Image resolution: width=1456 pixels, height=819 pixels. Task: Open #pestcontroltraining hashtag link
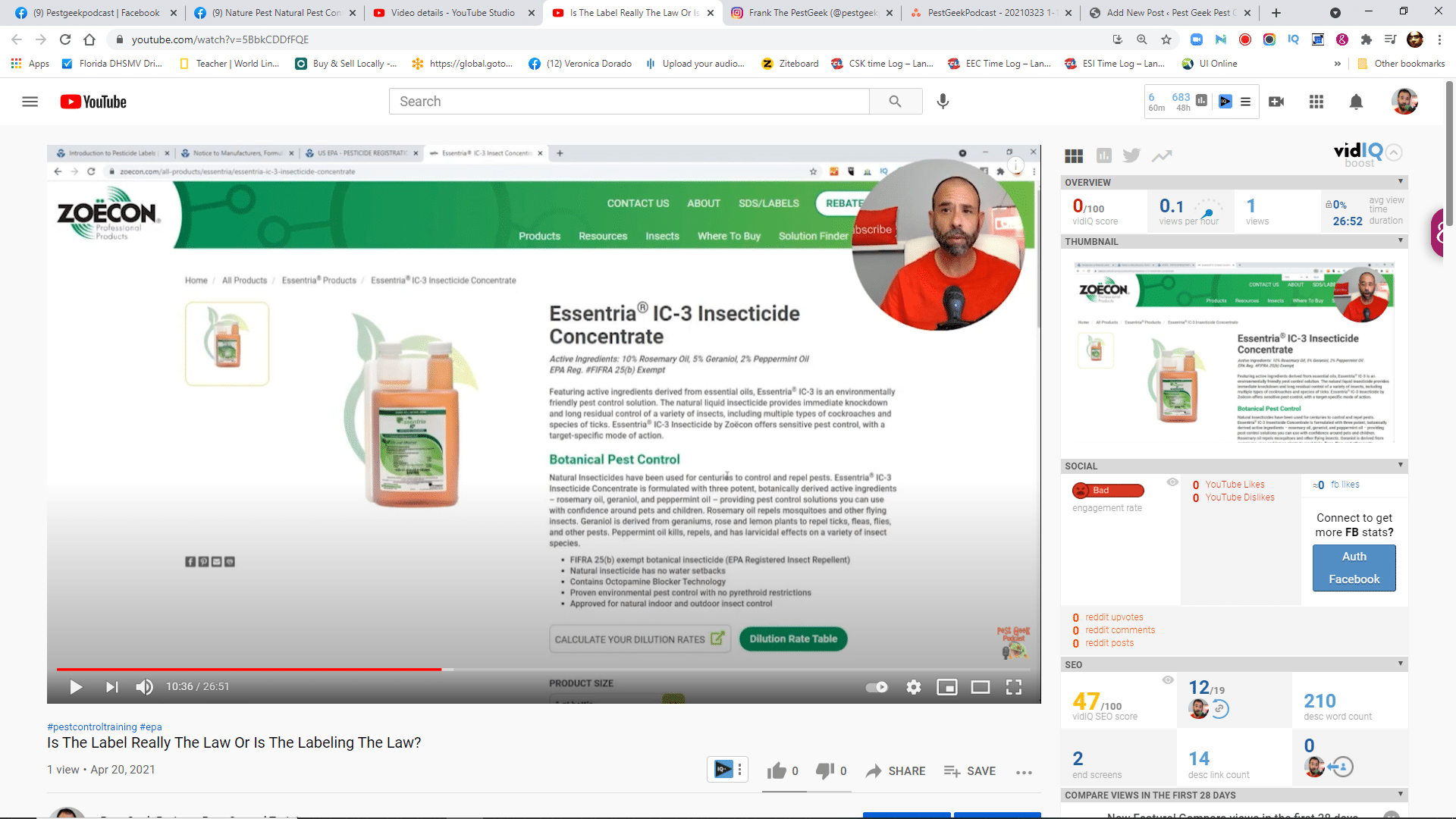pos(92,726)
